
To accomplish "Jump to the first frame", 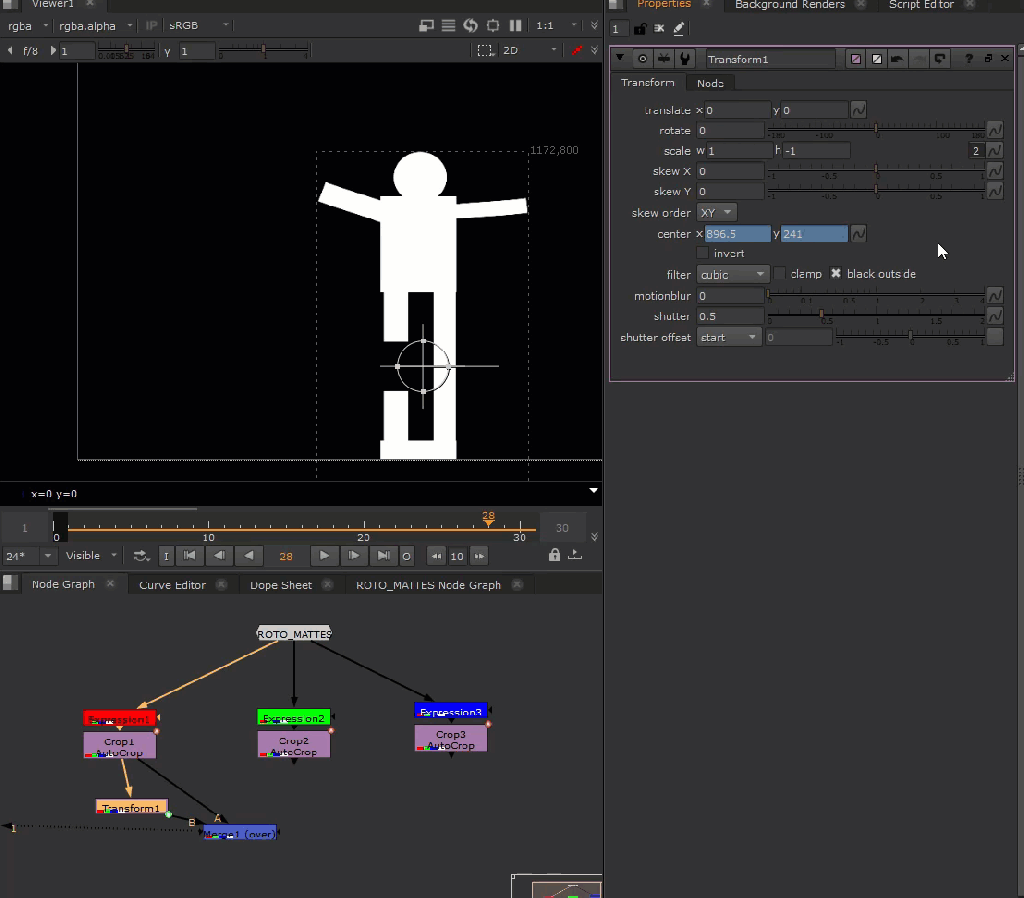I will click(188, 556).
